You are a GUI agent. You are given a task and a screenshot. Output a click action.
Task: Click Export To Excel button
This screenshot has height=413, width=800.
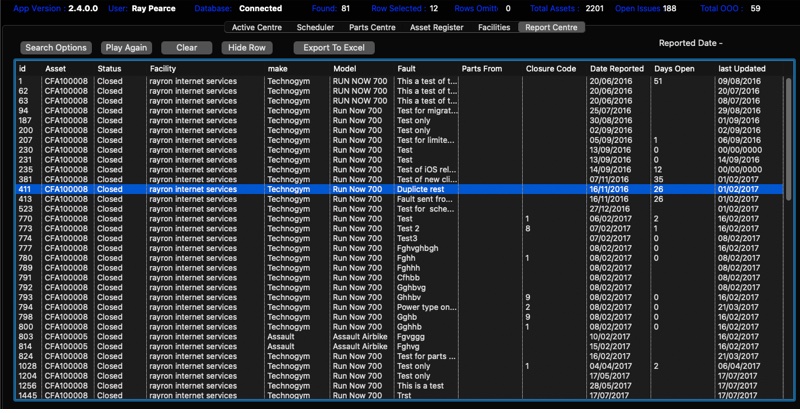pyautogui.click(x=334, y=47)
